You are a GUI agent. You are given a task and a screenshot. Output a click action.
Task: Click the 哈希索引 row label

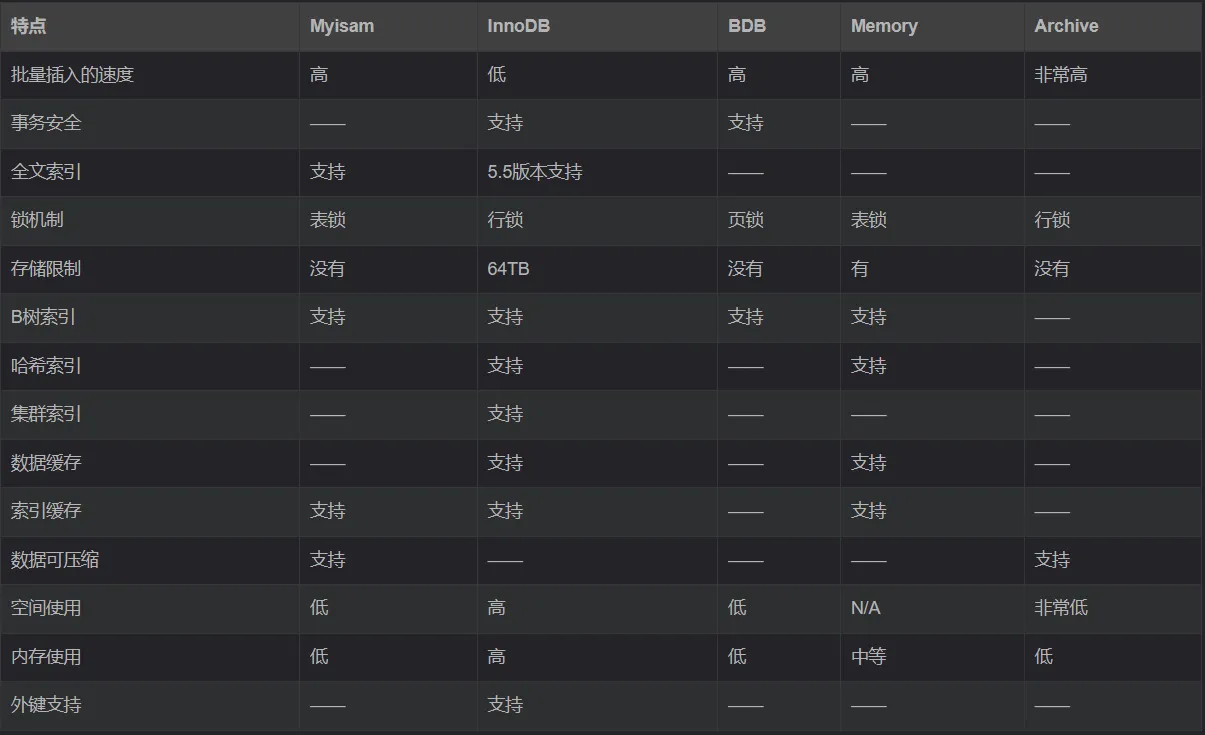pyautogui.click(x=46, y=366)
